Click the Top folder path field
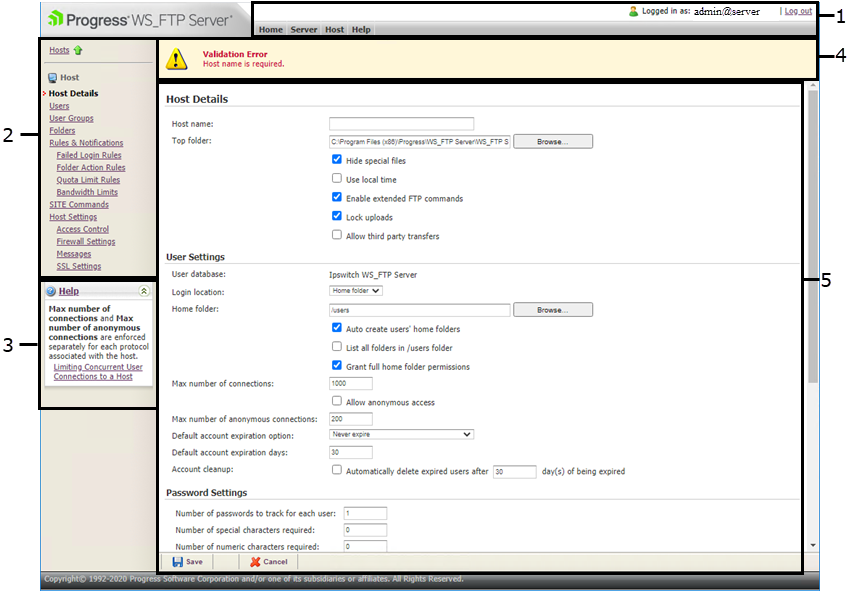 419,142
